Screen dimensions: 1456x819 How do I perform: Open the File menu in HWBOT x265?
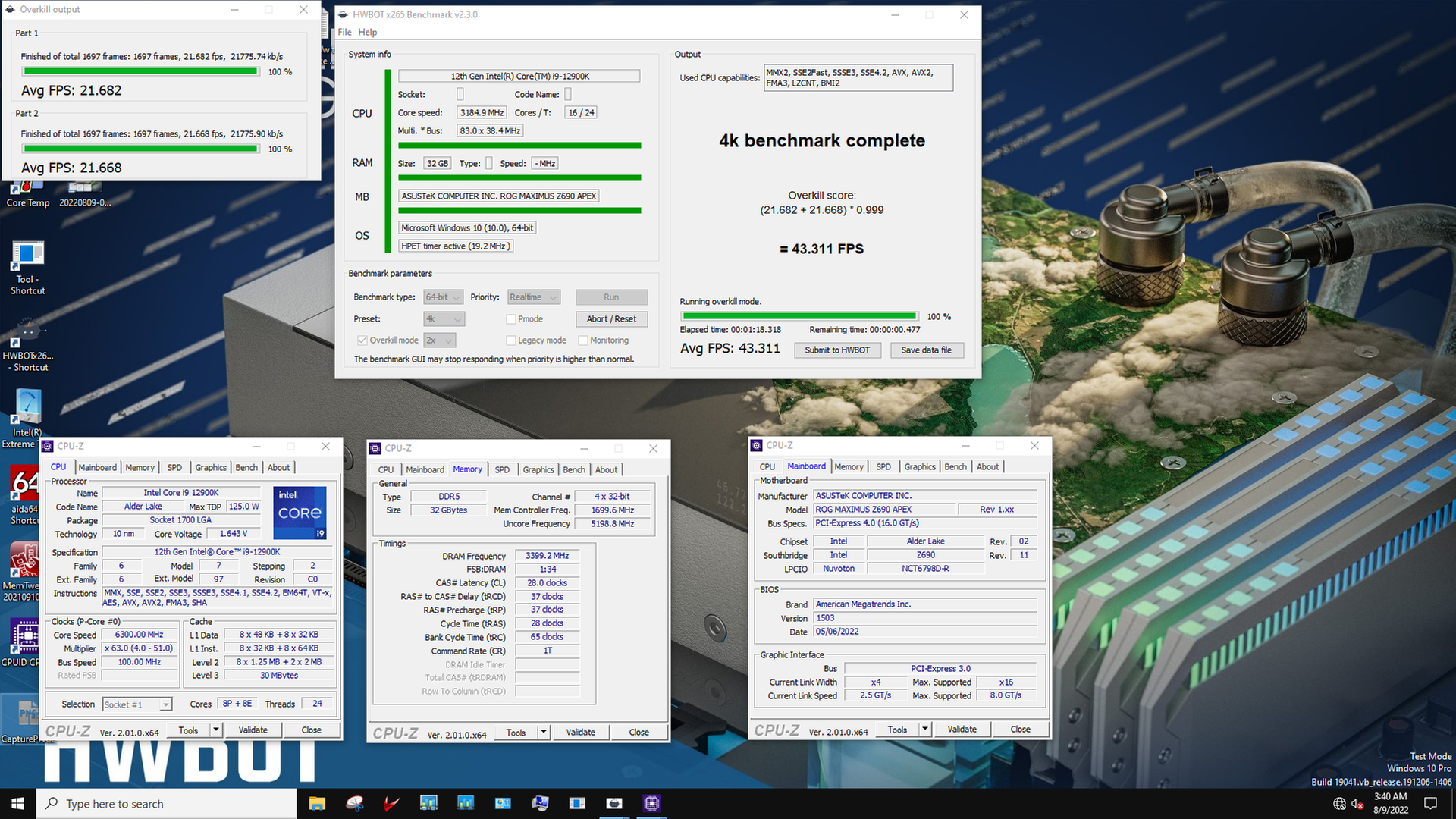(344, 32)
